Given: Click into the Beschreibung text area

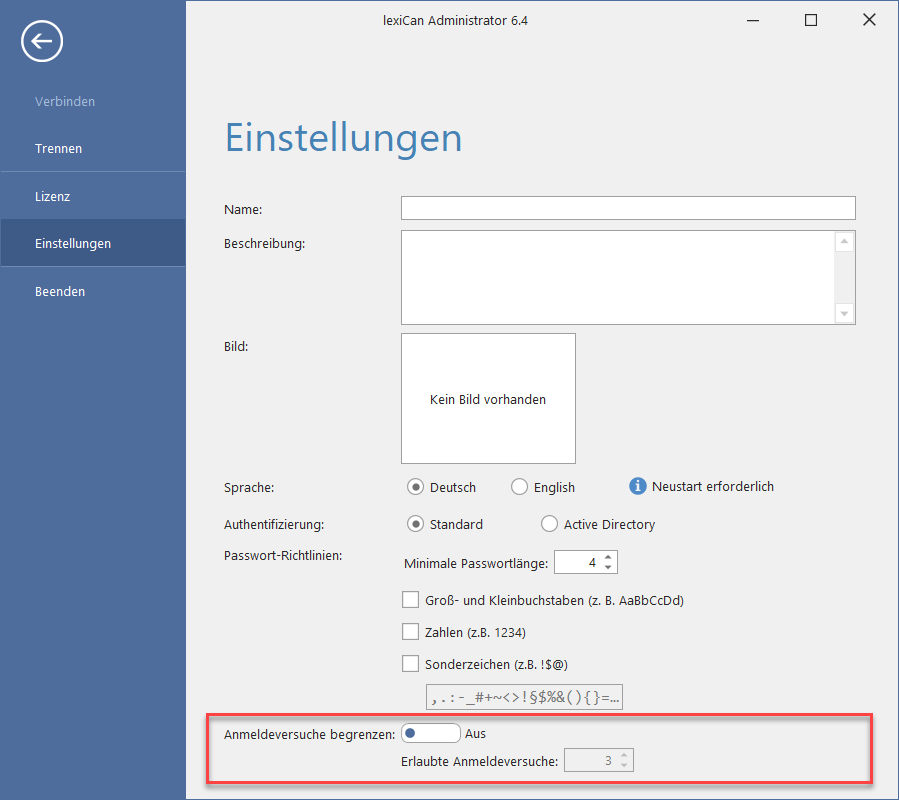Looking at the screenshot, I should tap(617, 277).
